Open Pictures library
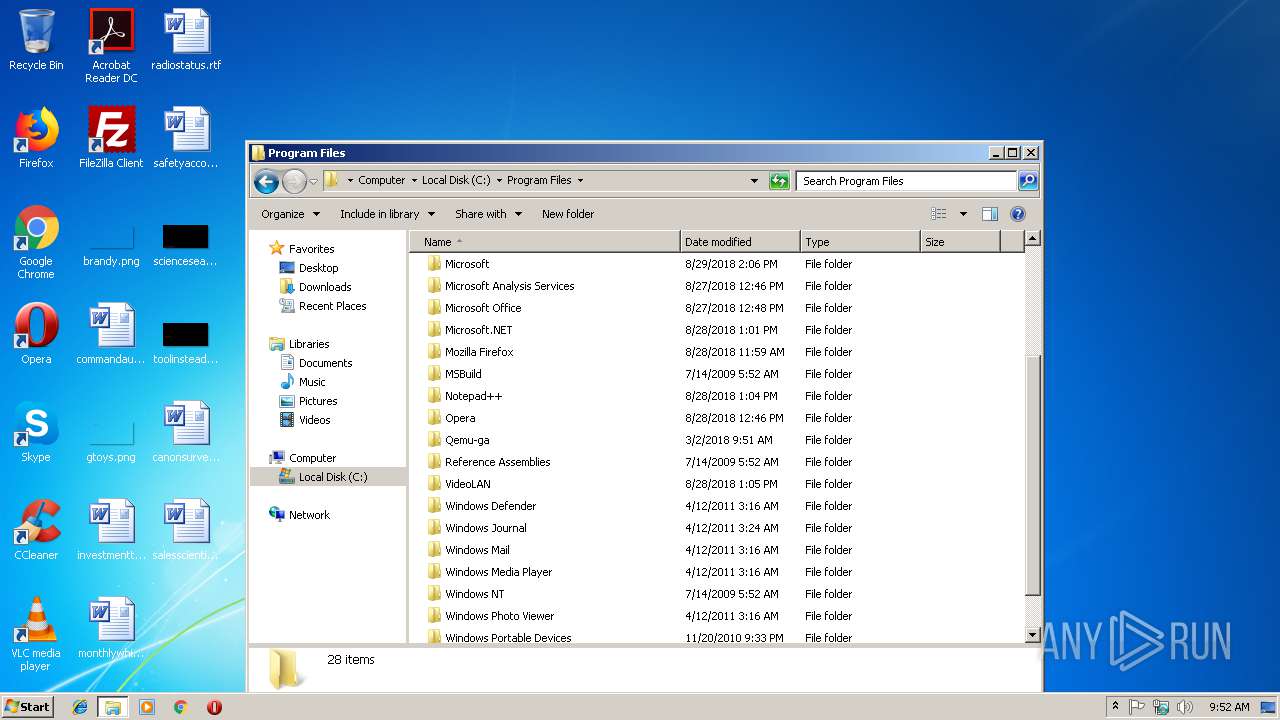1280x720 pixels. pos(318,401)
